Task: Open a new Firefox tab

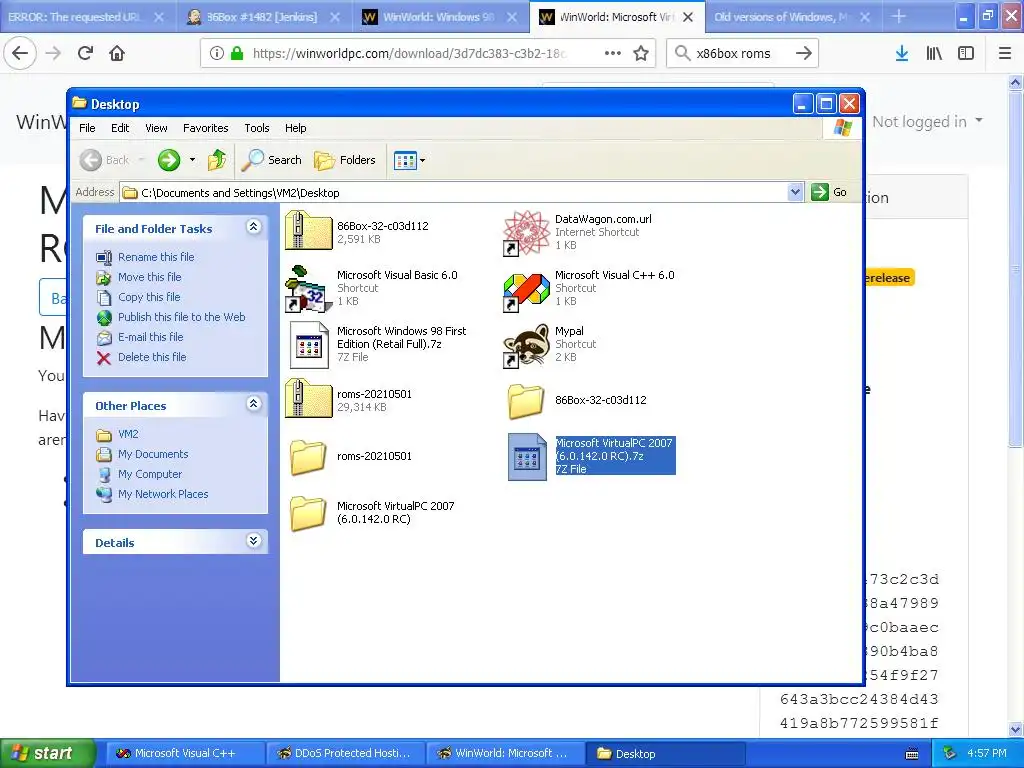Action: [x=899, y=17]
